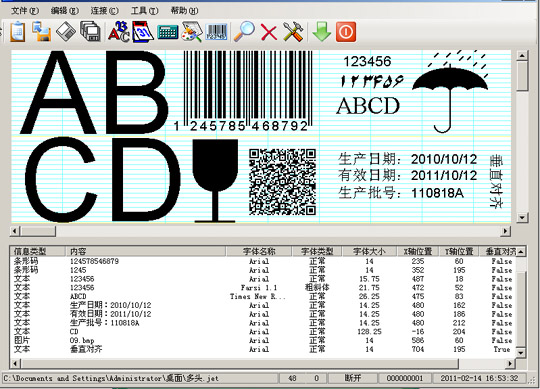
Task: Click the 字体大小 column header
Action: coord(369,251)
